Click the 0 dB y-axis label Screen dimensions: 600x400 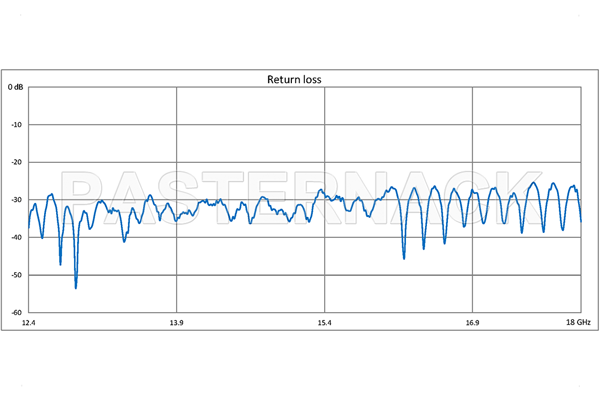(16, 88)
